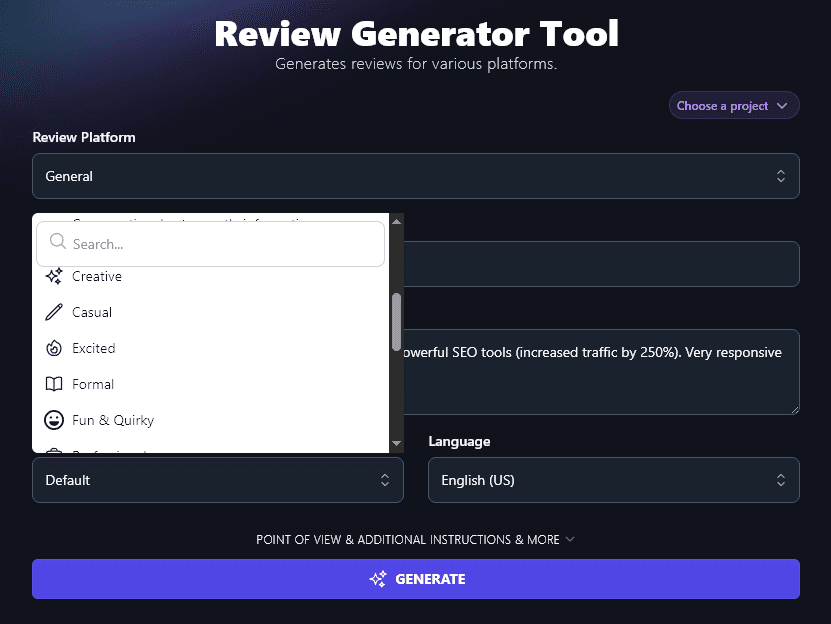Click the pencil icon next to Casual
This screenshot has height=624, width=831.
[x=54, y=312]
